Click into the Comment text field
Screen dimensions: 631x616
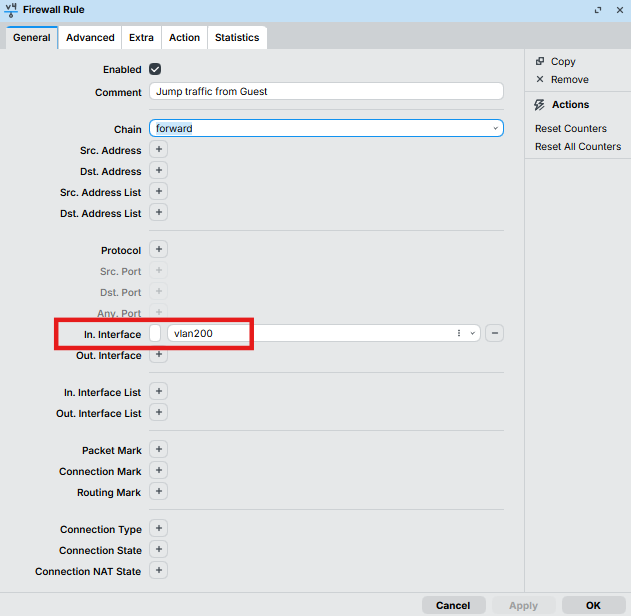(x=326, y=91)
